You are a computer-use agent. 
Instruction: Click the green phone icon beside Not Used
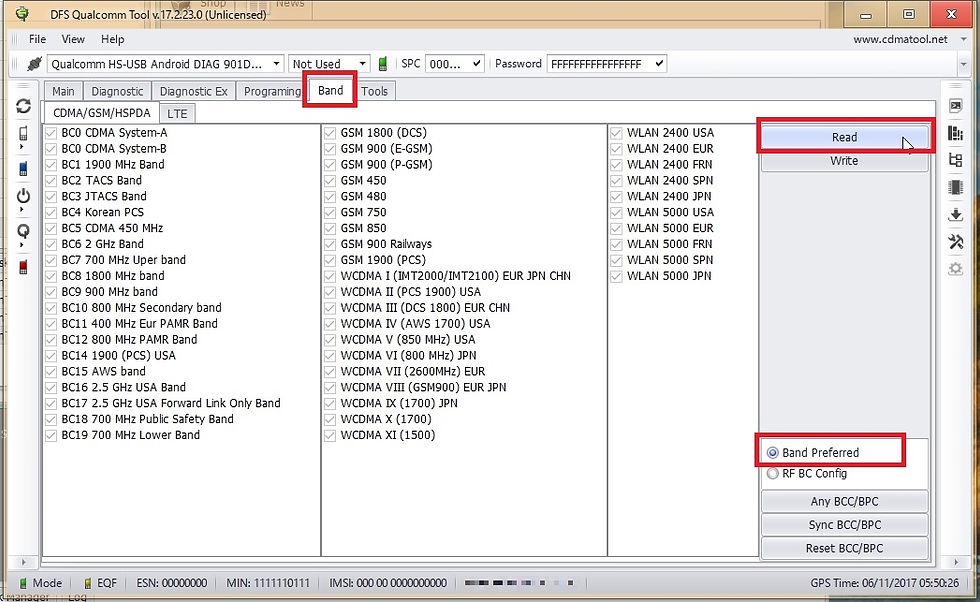click(x=383, y=64)
